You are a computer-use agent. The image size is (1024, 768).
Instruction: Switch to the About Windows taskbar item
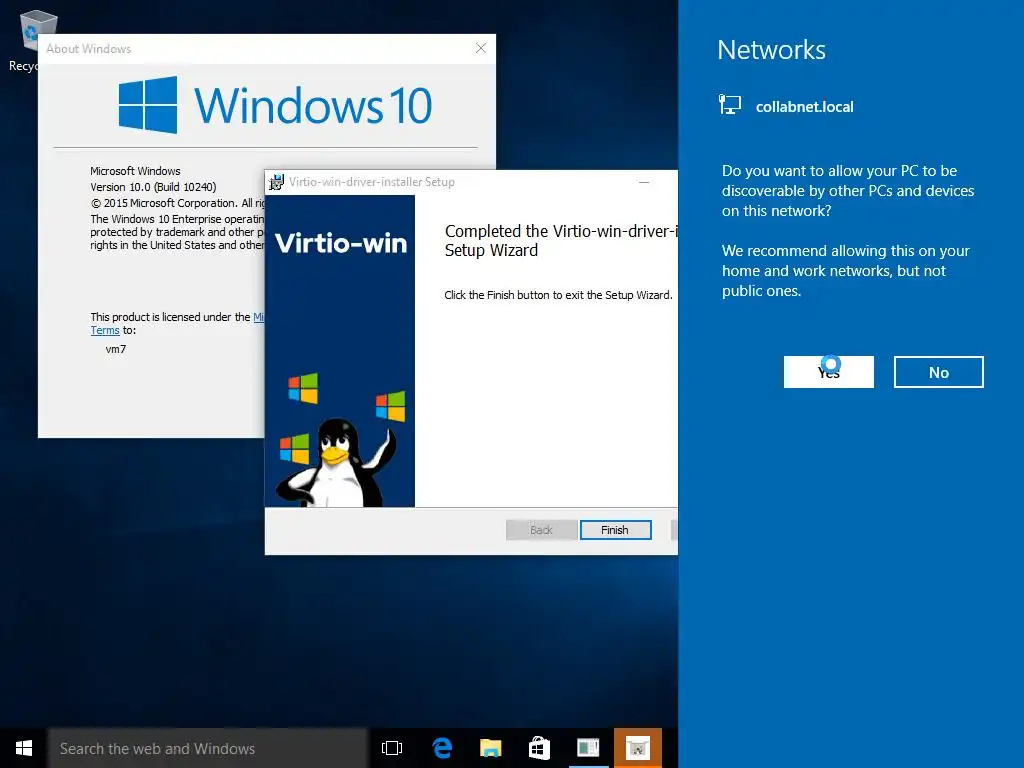[588, 748]
